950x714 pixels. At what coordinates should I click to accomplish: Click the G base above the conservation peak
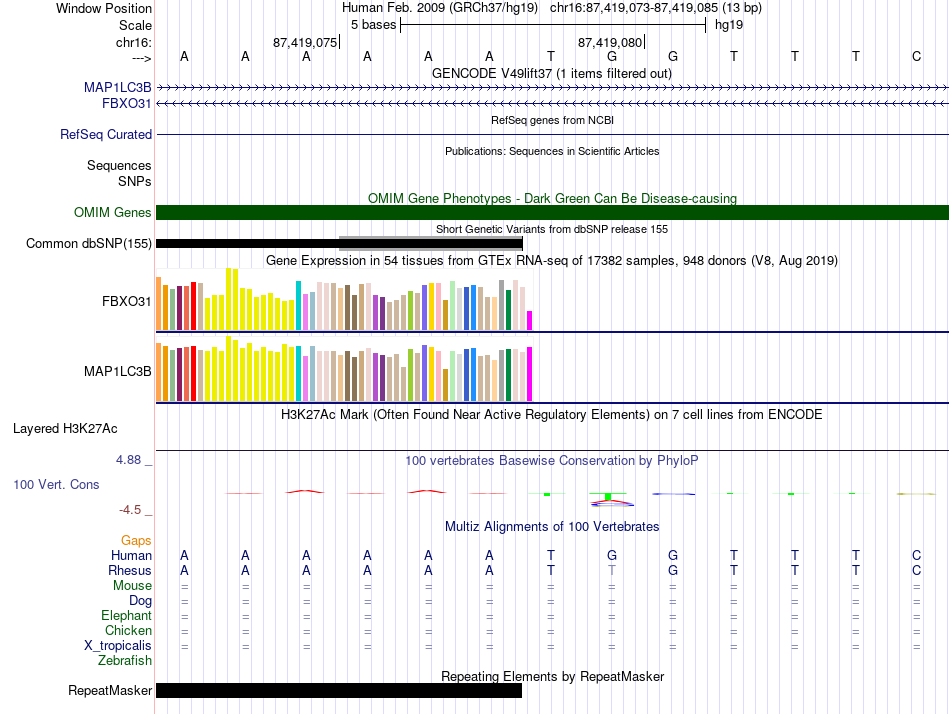(x=612, y=56)
